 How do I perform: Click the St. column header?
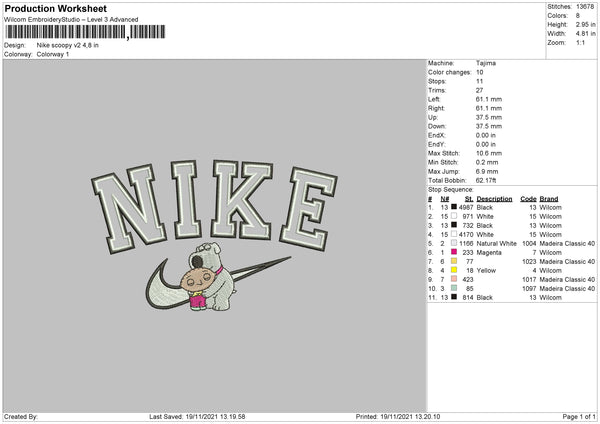pos(469,199)
